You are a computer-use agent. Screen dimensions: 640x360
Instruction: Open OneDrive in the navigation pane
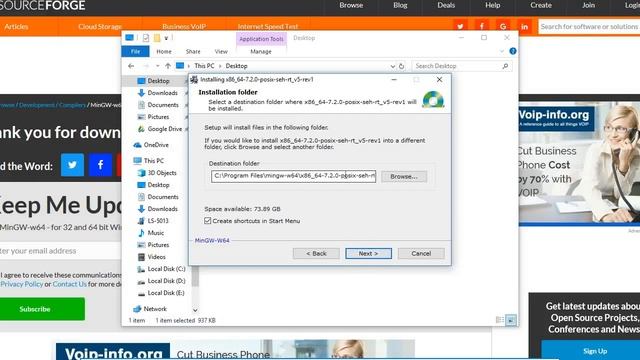pyautogui.click(x=156, y=144)
